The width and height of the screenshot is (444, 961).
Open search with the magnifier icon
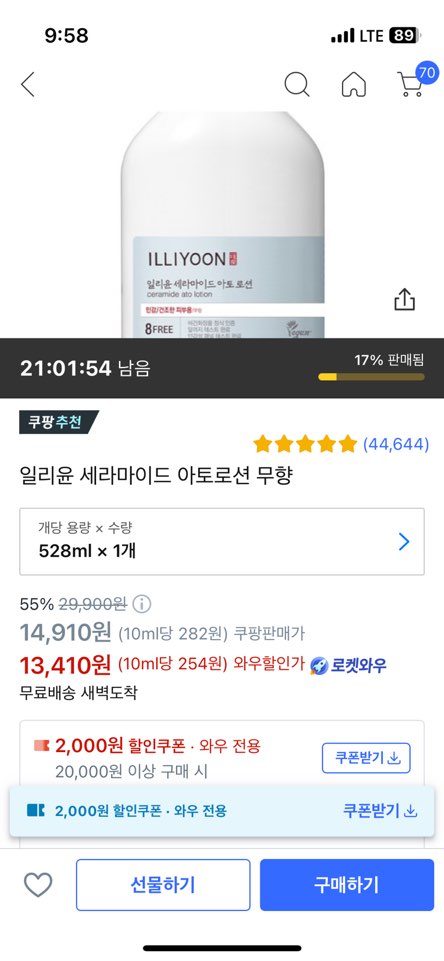[297, 85]
